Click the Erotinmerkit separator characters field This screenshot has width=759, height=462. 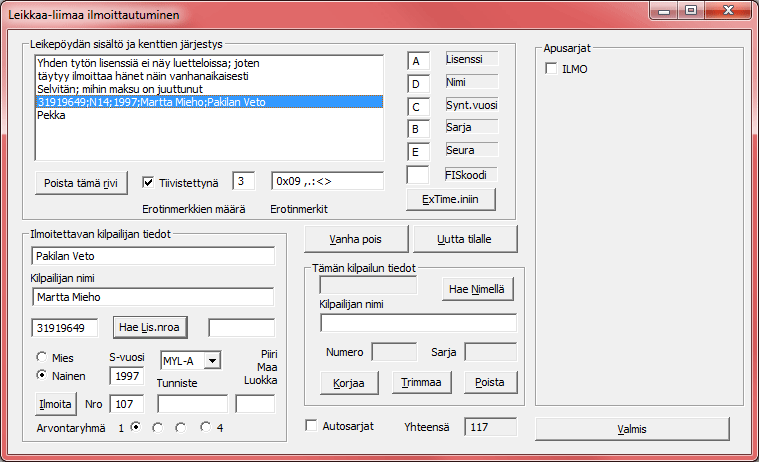coord(326,181)
